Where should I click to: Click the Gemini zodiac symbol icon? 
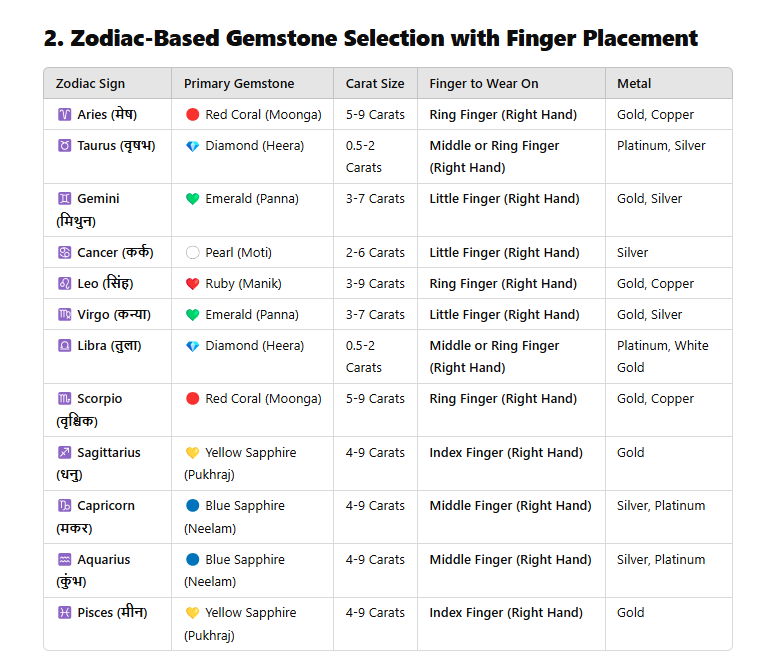click(x=64, y=198)
